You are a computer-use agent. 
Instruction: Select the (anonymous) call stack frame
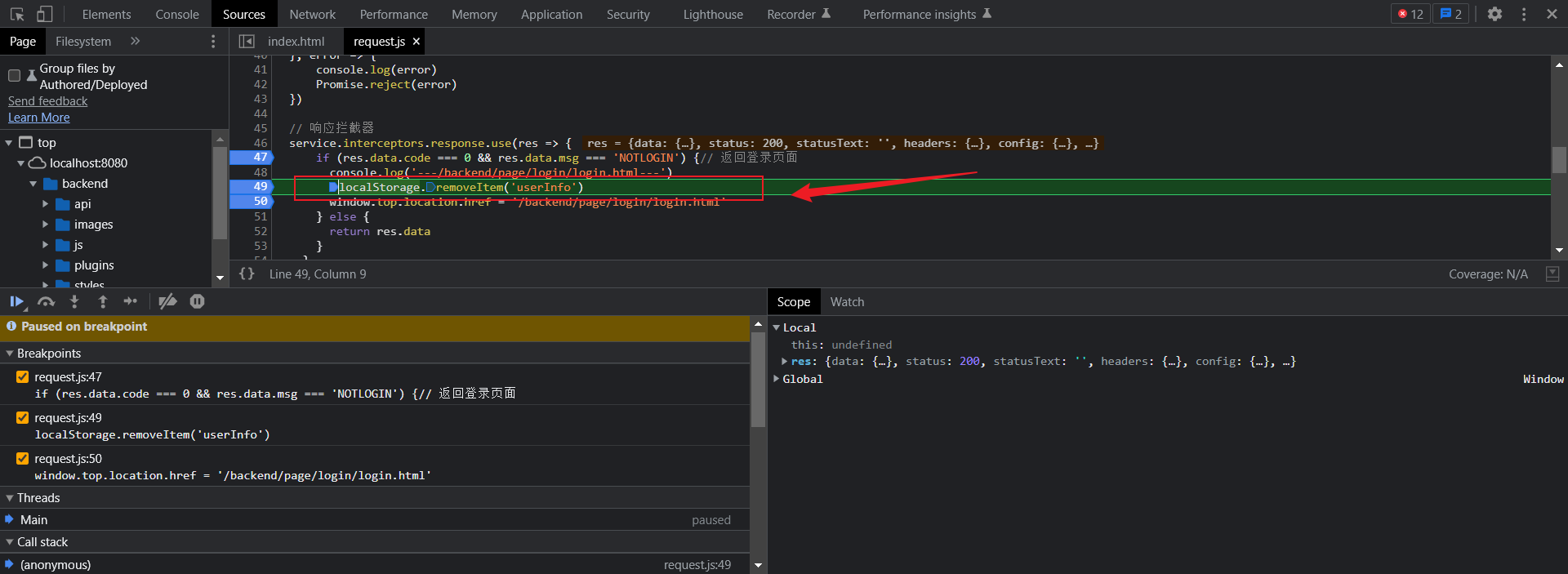(375, 564)
